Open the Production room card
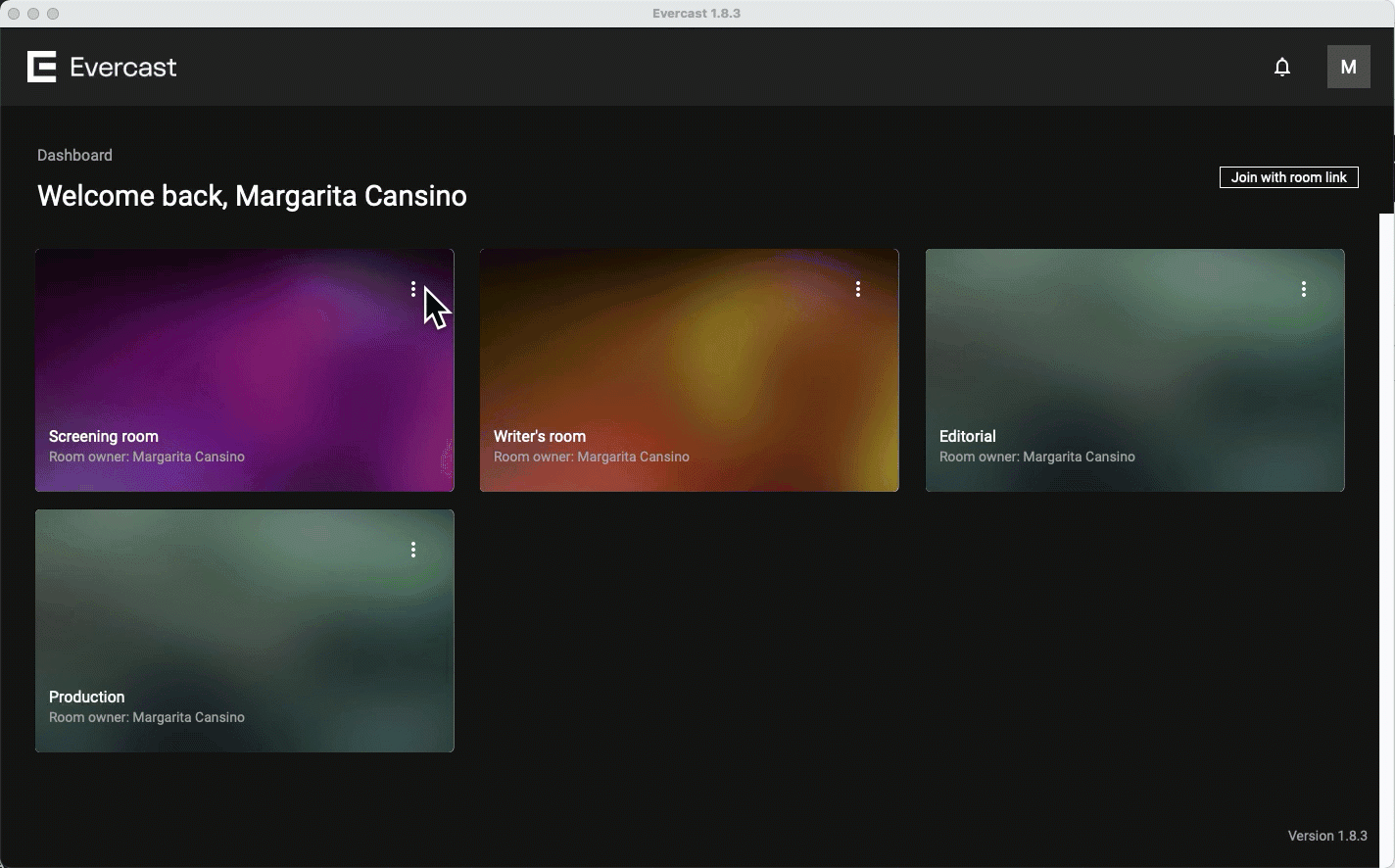This screenshot has height=868, width=1395. 245,631
